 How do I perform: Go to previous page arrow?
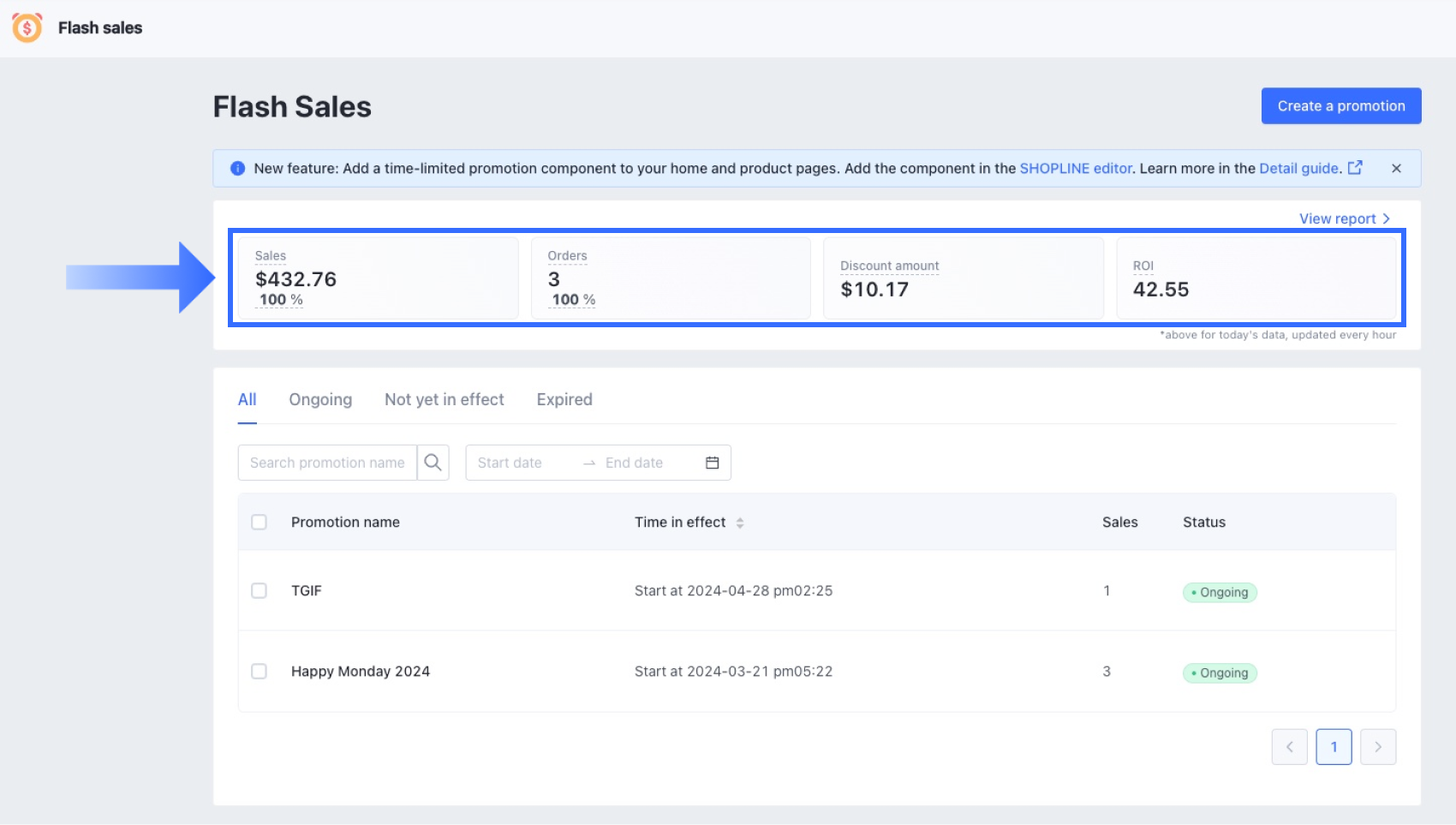tap(1289, 747)
